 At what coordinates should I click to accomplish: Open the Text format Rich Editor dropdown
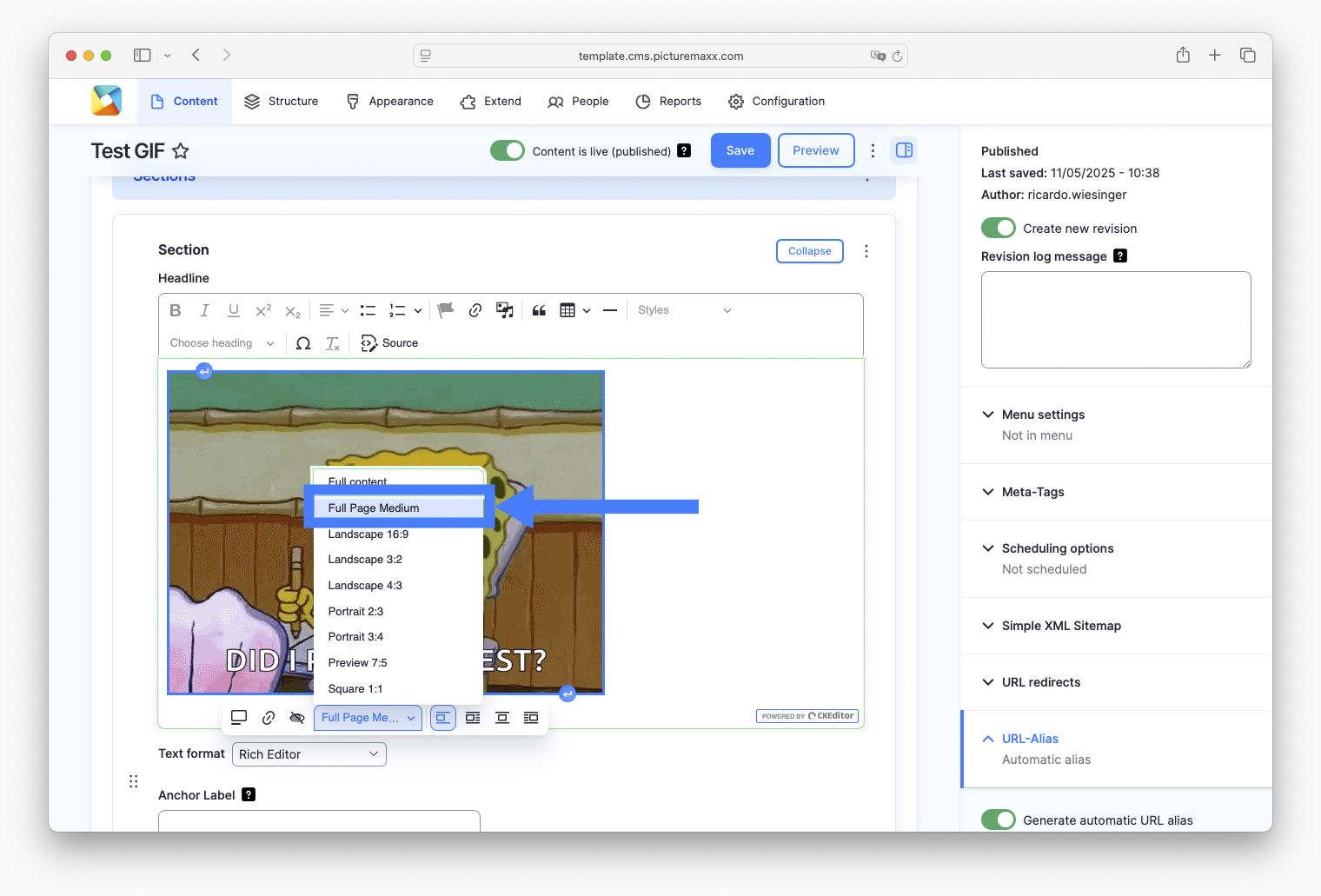click(x=309, y=754)
